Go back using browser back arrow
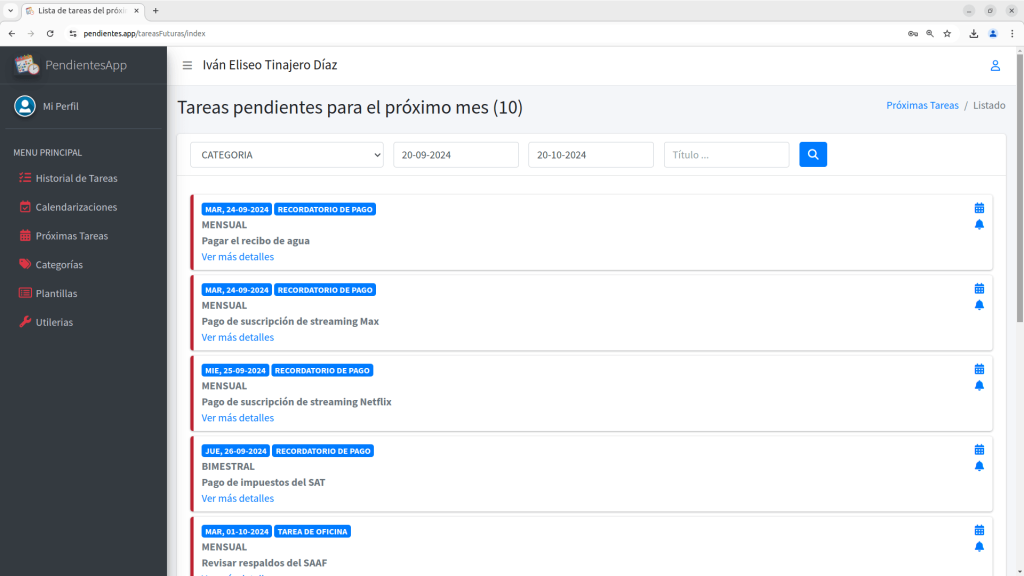This screenshot has height=576, width=1024. (12, 33)
